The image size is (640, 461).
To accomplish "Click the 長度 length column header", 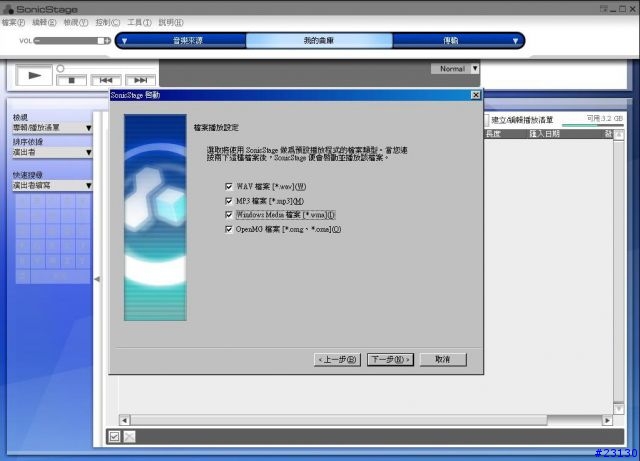I will 493,134.
